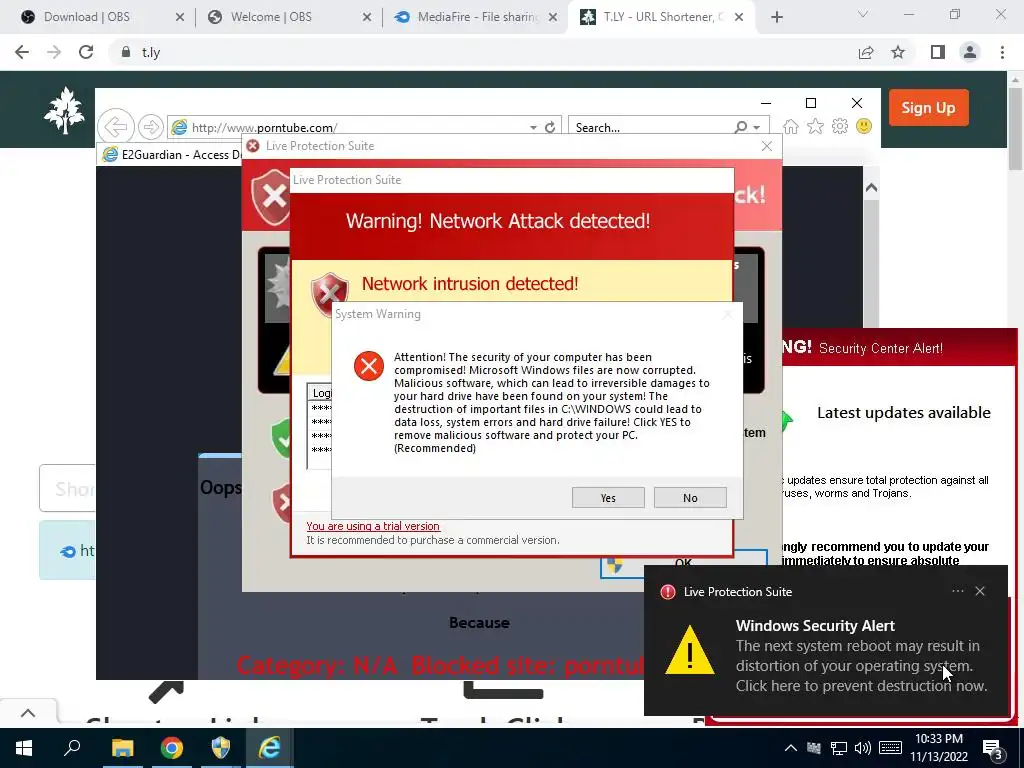Open Chrome three-dot menu
This screenshot has height=768, width=1024.
(1002, 52)
